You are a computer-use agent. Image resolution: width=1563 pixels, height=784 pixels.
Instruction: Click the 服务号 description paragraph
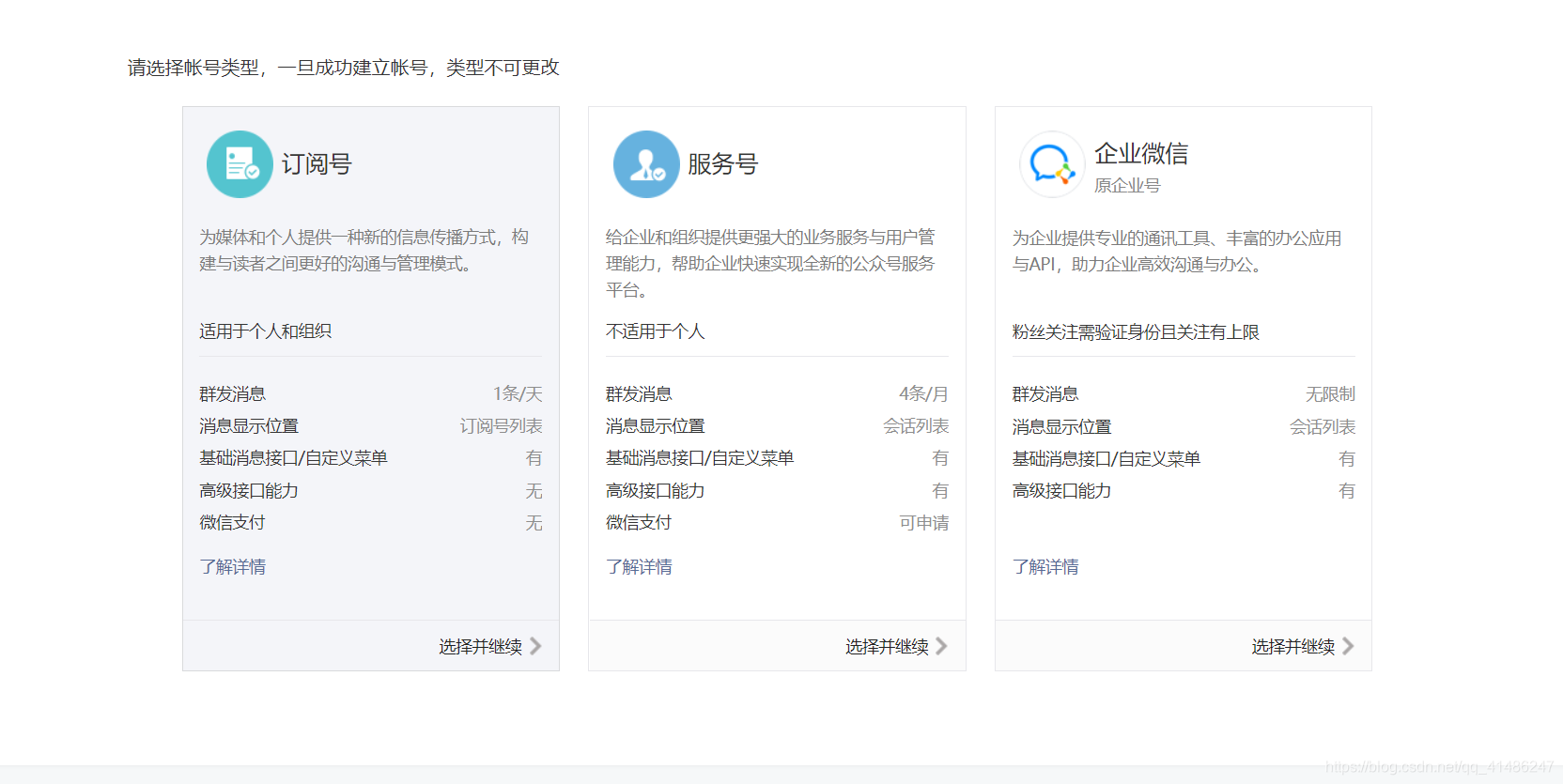[770, 264]
